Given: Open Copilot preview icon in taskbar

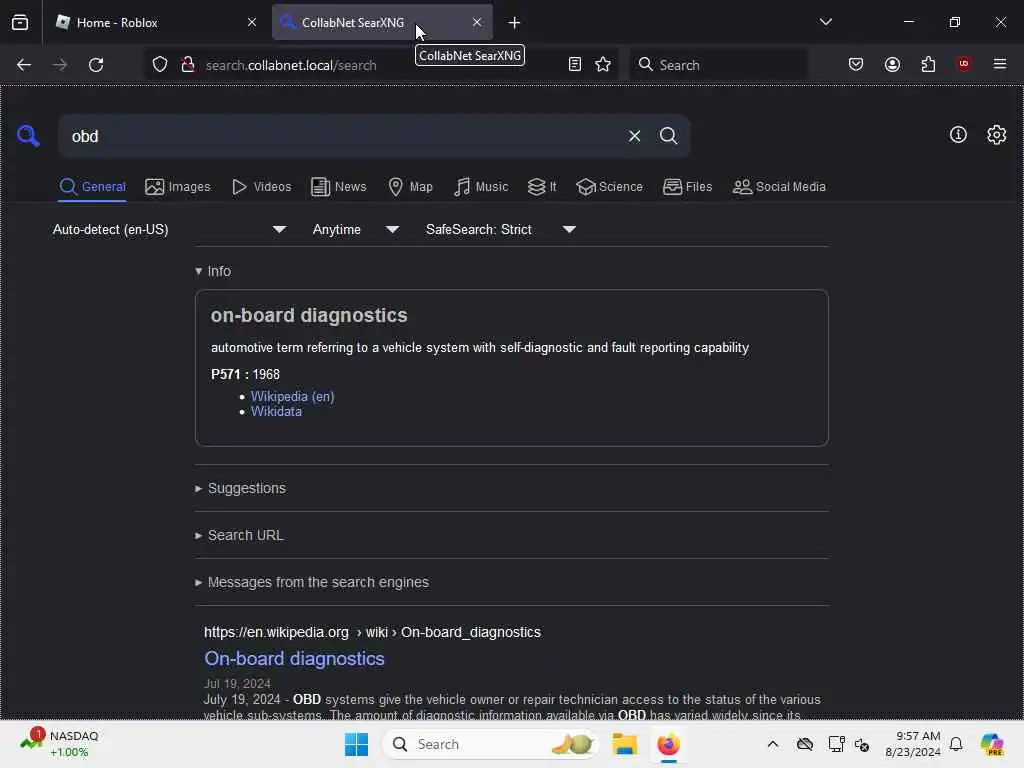Looking at the screenshot, I should 992,744.
